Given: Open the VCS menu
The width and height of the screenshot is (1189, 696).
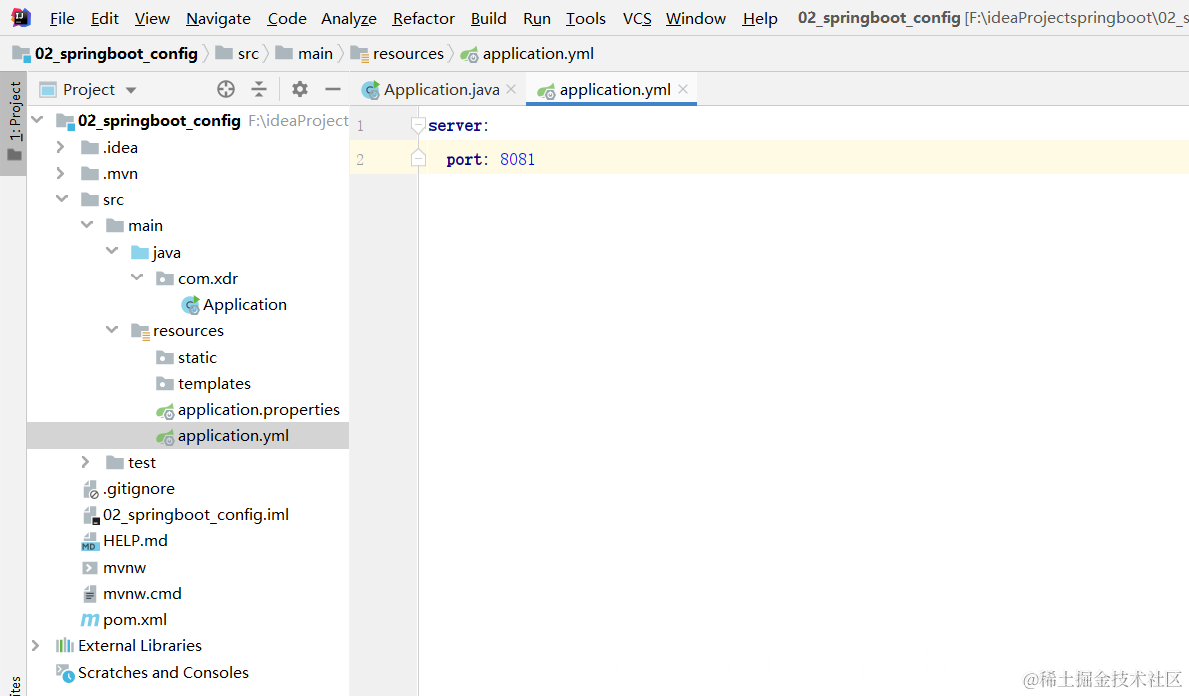Looking at the screenshot, I should [637, 18].
